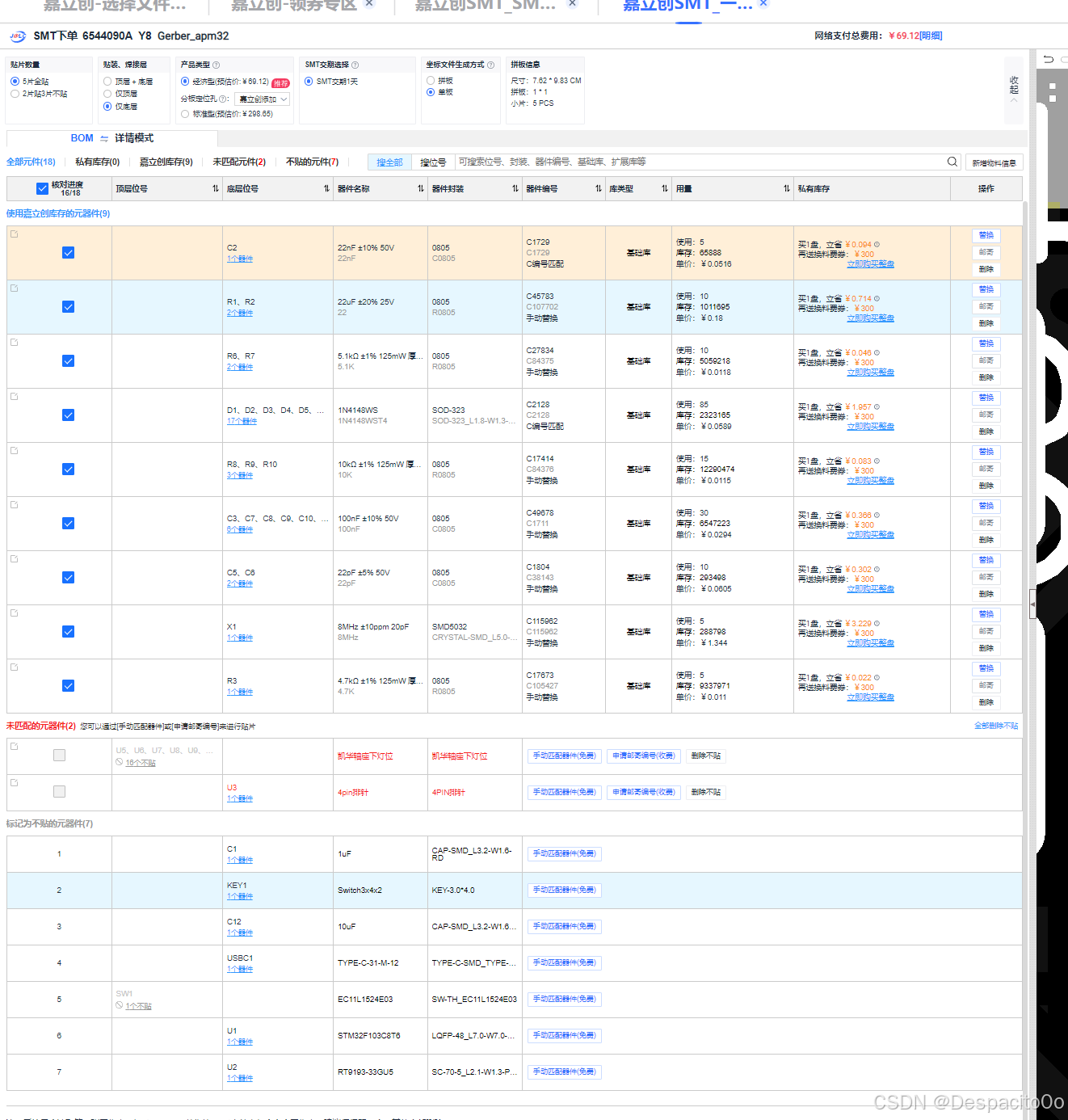The image size is (1068, 1120).
Task: Click 申请邮寄编号(收费) on the 4pin排针 row
Action: tap(643, 792)
